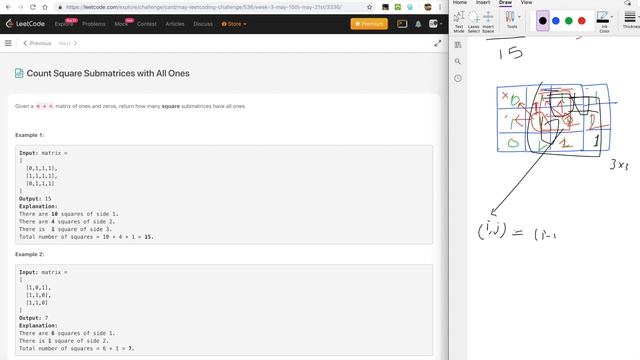Go to the Previous problem
Viewport: 640px width, 360px height.
tap(37, 43)
